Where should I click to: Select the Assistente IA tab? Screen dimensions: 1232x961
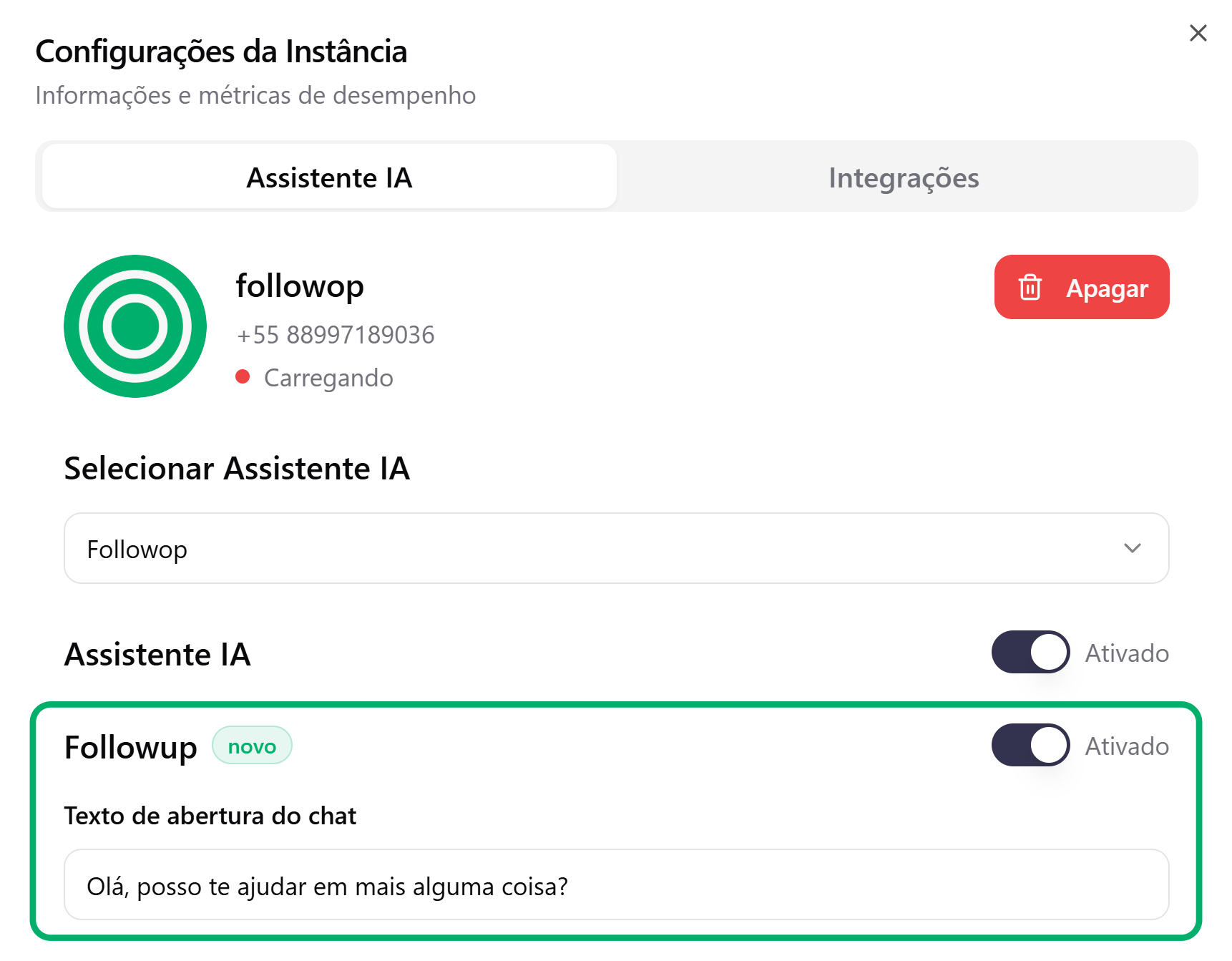(x=328, y=177)
